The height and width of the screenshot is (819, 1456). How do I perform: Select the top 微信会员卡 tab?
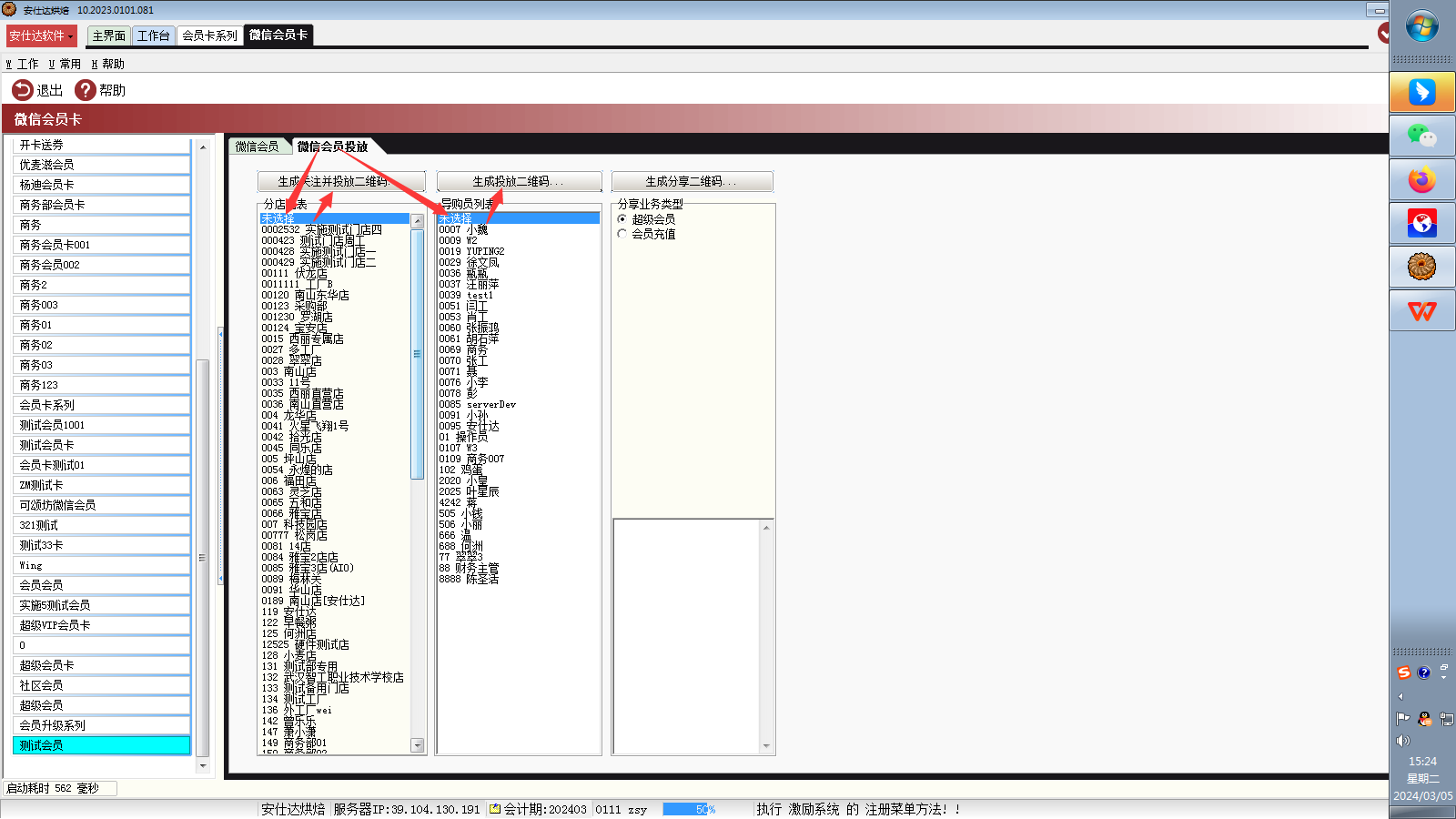click(x=278, y=35)
